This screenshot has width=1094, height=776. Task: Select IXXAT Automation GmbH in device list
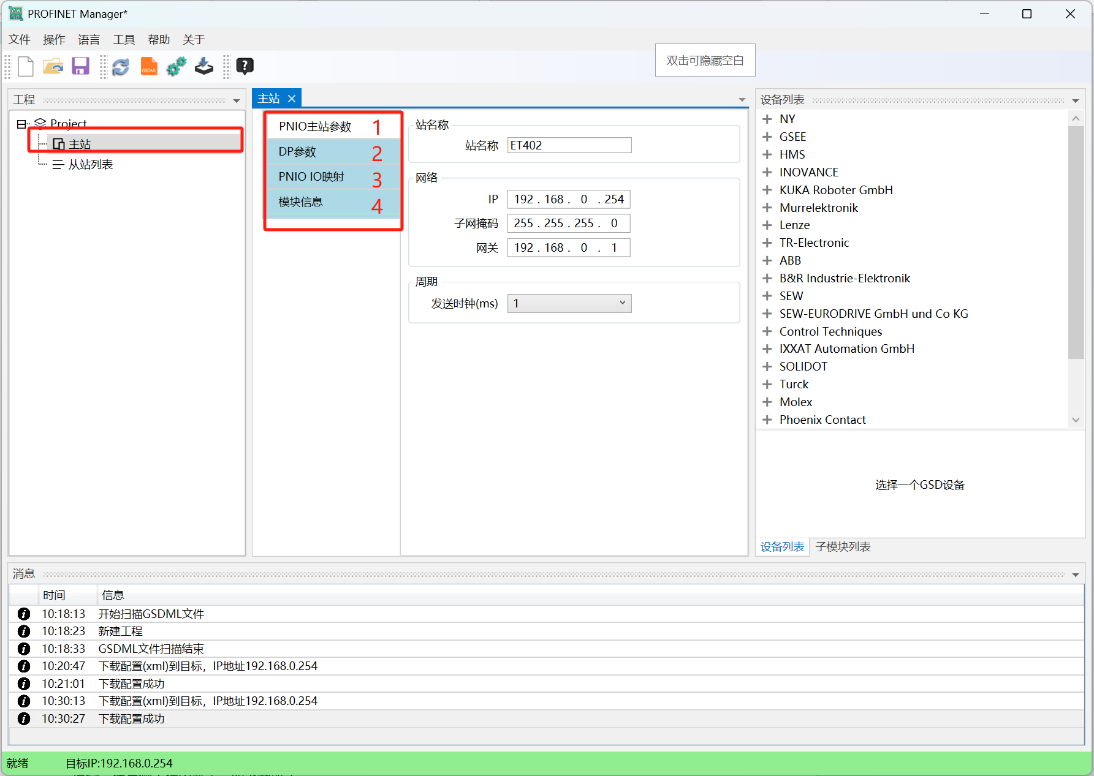coord(847,349)
